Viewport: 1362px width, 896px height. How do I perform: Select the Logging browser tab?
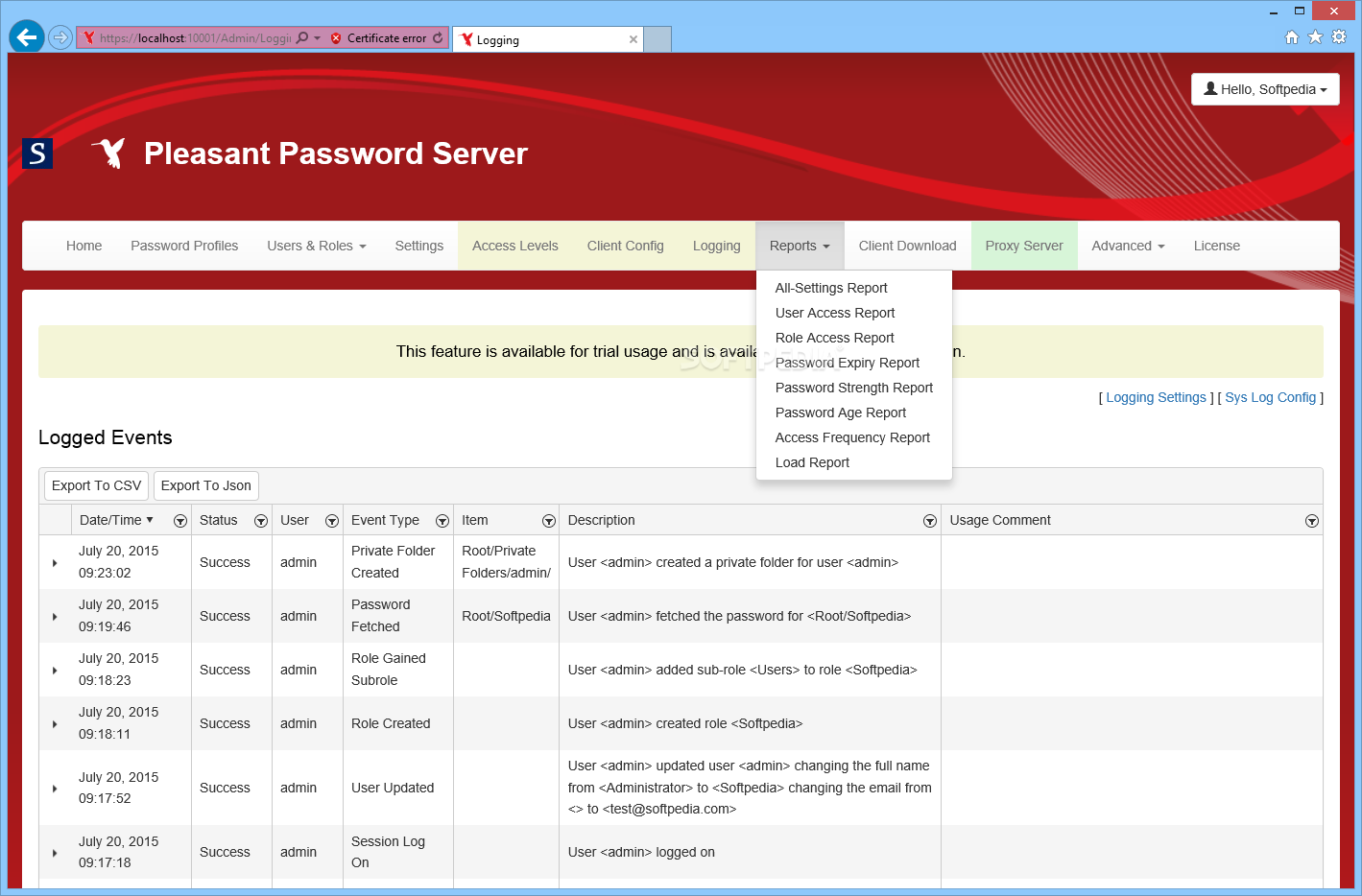click(547, 39)
